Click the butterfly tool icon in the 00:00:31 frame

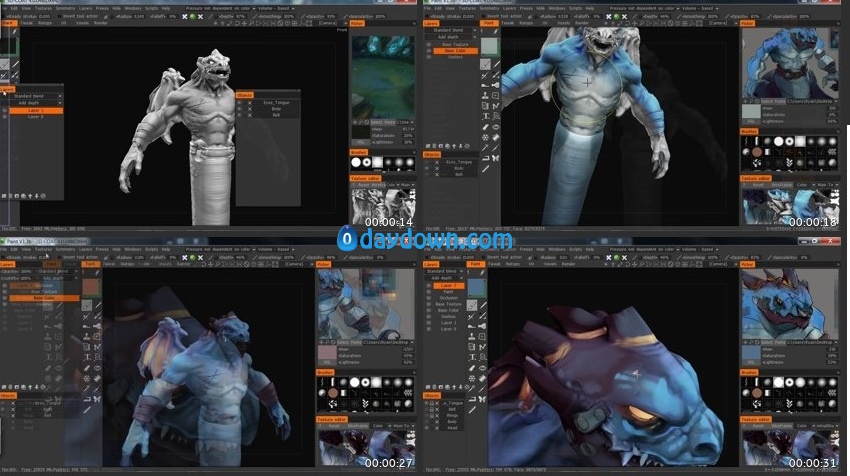click(x=482, y=399)
